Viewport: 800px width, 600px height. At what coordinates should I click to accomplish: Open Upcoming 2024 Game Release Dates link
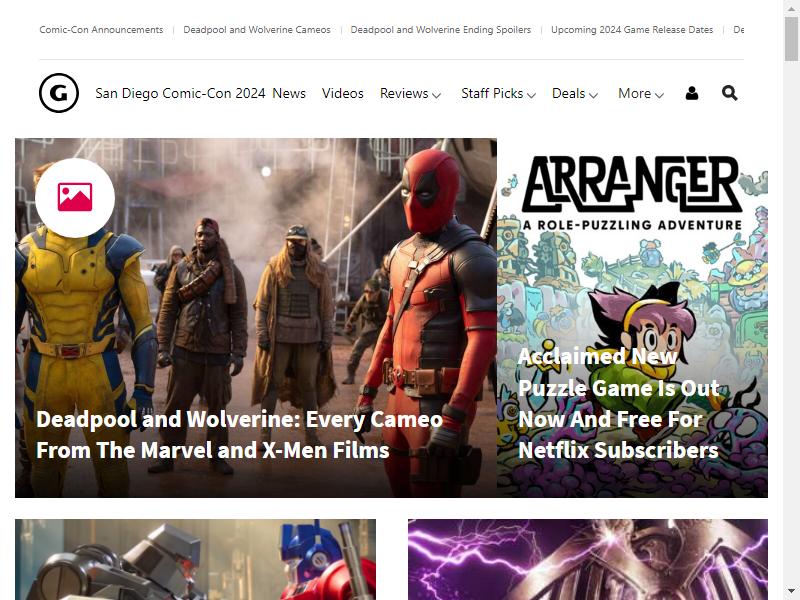(x=632, y=30)
